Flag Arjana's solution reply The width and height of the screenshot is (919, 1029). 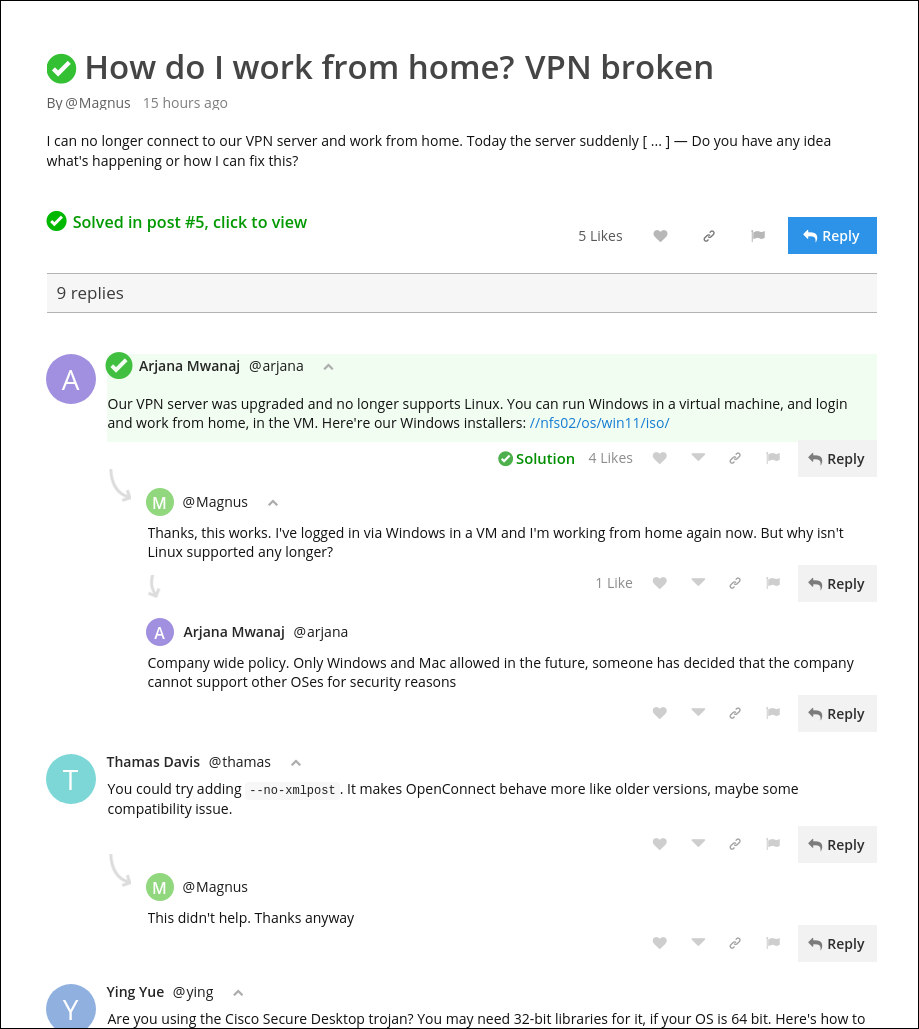coord(772,458)
